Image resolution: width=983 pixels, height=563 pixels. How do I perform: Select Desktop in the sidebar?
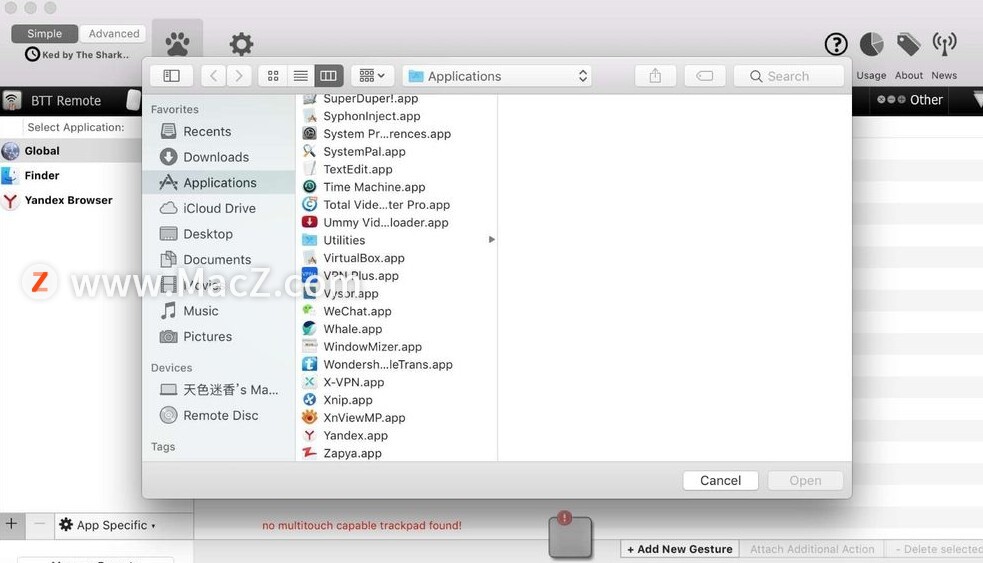[218, 234]
